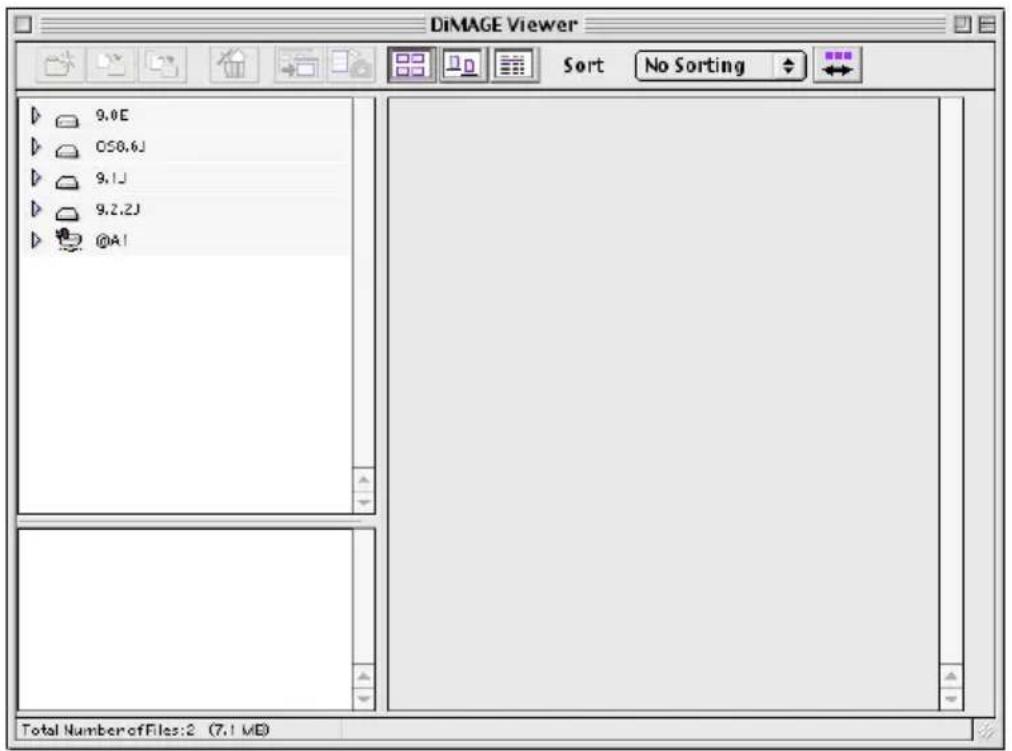Click the window collapse box
This screenshot has width=1012, height=751.
tap(987, 25)
